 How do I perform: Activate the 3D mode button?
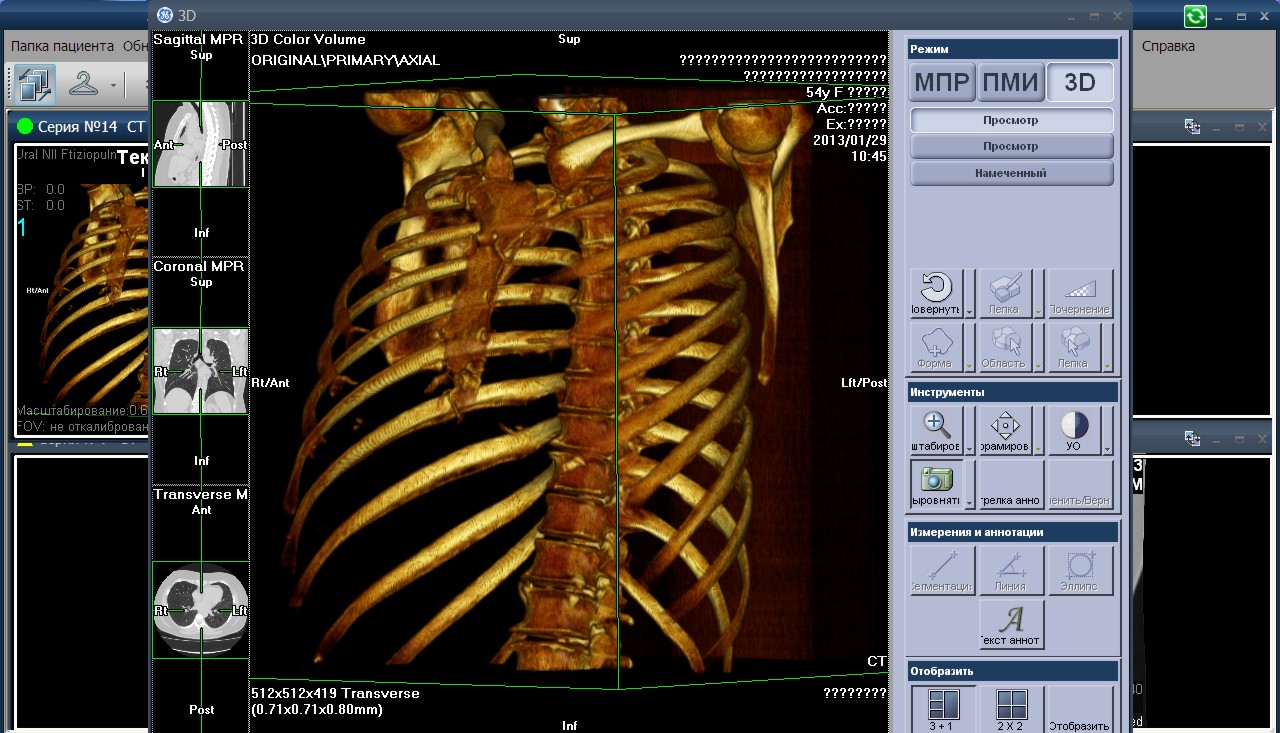click(1080, 83)
